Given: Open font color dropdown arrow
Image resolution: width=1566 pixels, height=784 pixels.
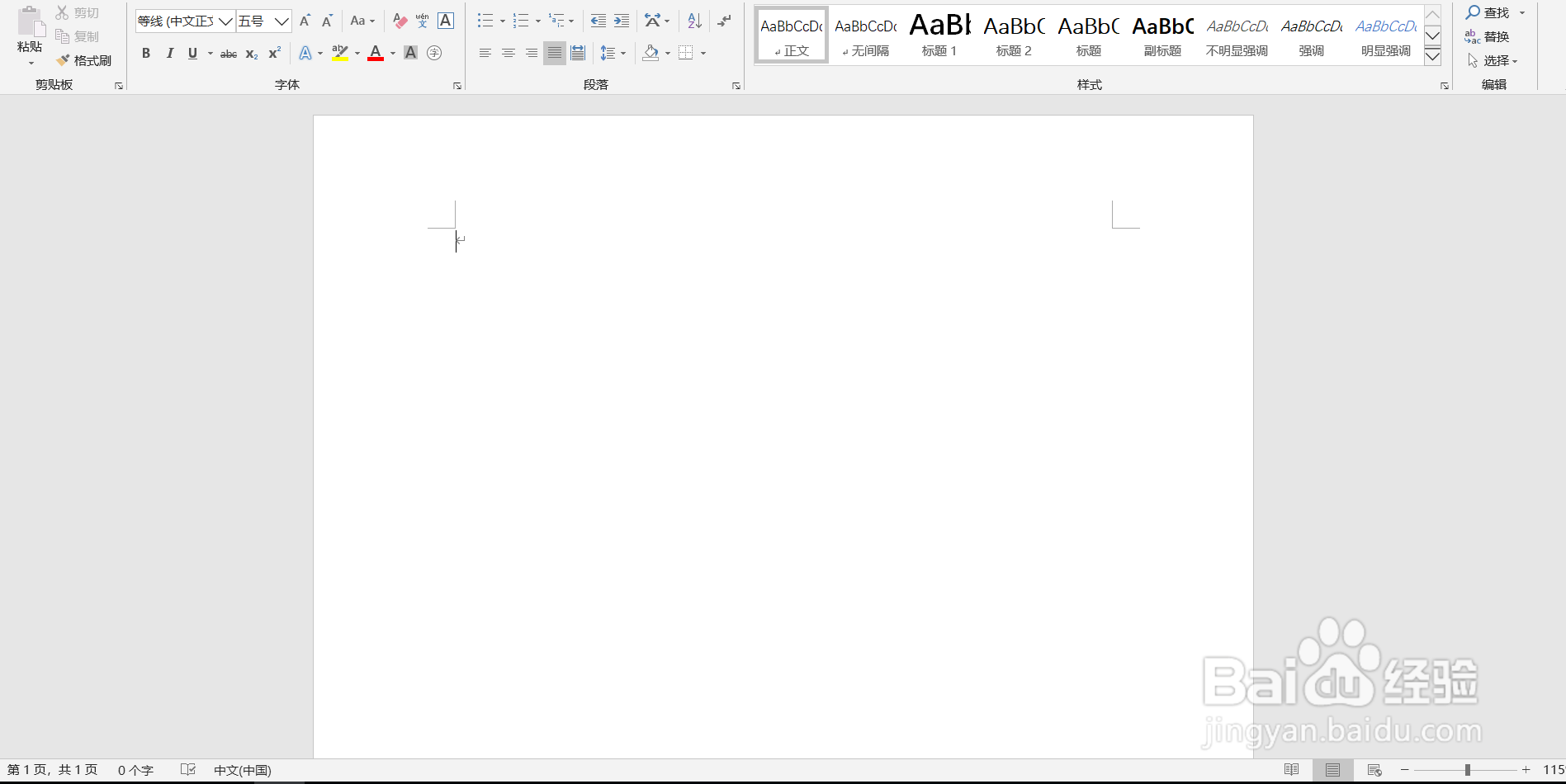Looking at the screenshot, I should (393, 54).
